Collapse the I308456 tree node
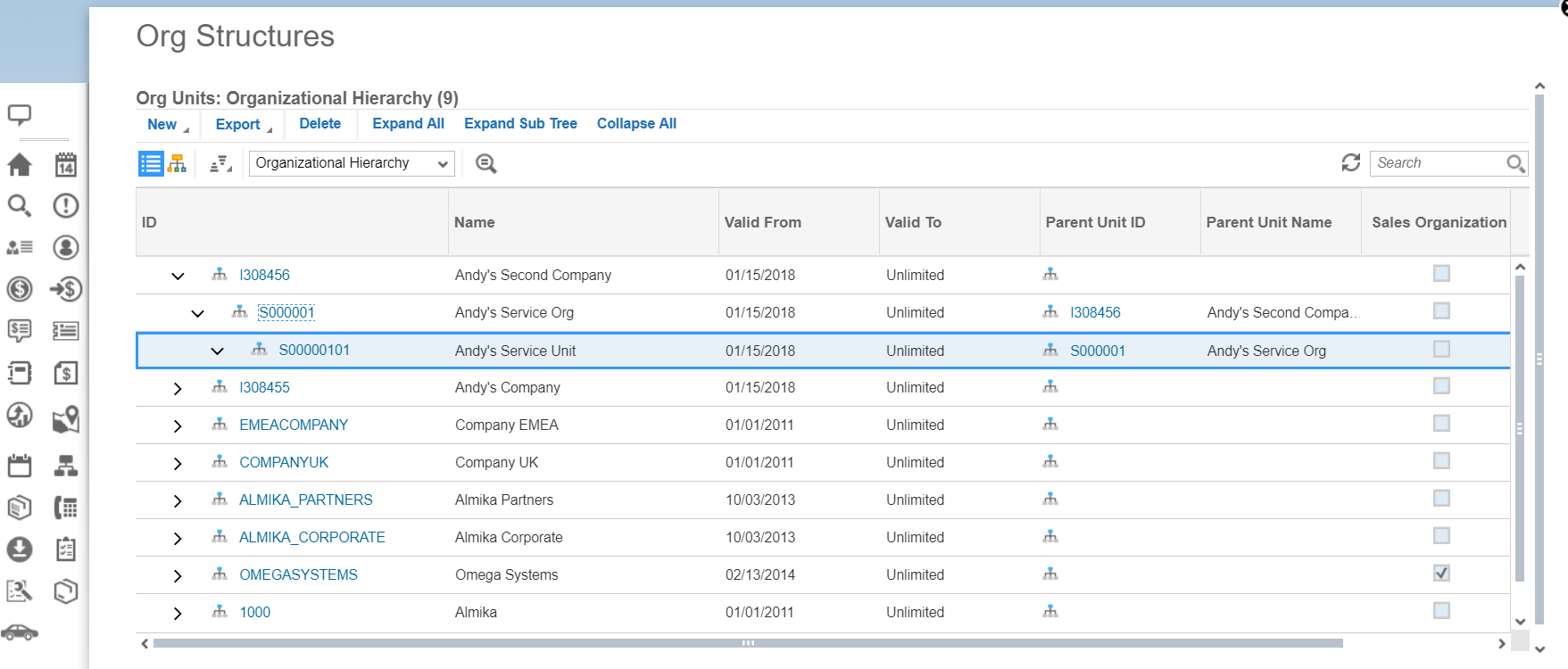Image resolution: width=1568 pixels, height=669 pixels. pos(178,276)
